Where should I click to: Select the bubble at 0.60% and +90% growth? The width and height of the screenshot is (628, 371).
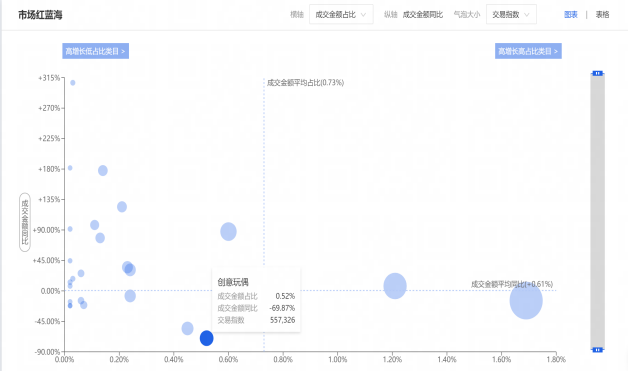[x=228, y=232]
